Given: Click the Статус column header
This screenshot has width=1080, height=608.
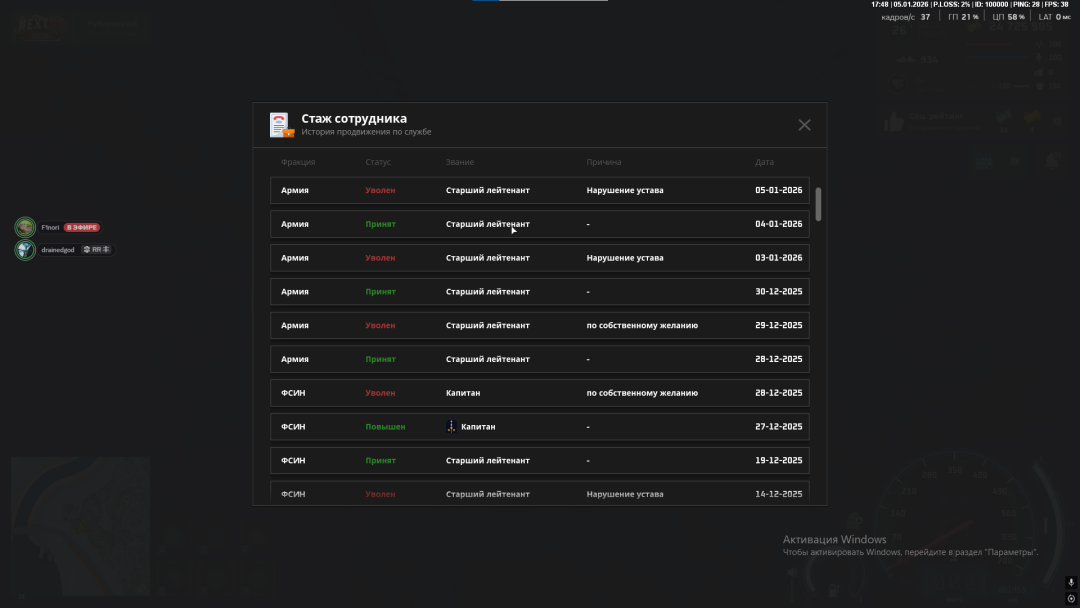Looking at the screenshot, I should click(378, 162).
